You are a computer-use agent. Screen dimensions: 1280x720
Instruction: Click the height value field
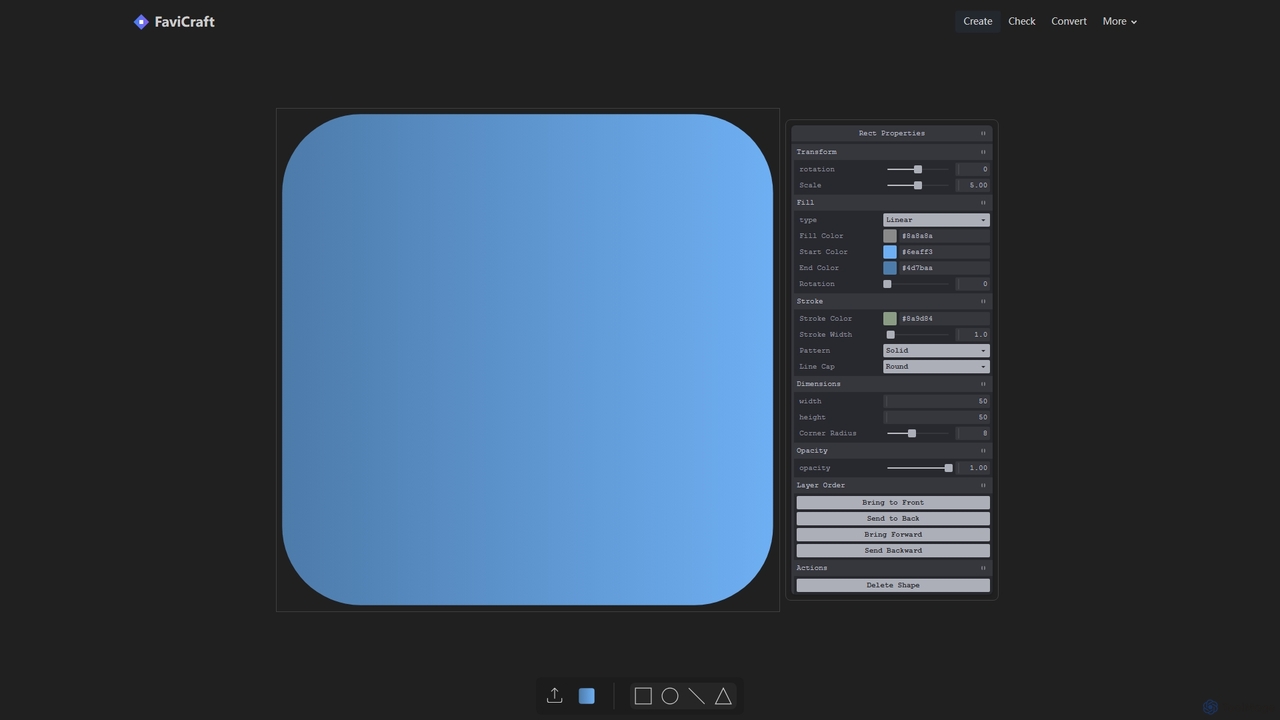[937, 418]
